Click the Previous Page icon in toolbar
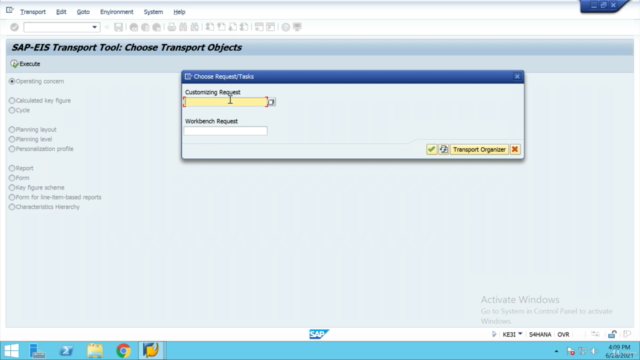This screenshot has width=640, height=360. click(221, 27)
